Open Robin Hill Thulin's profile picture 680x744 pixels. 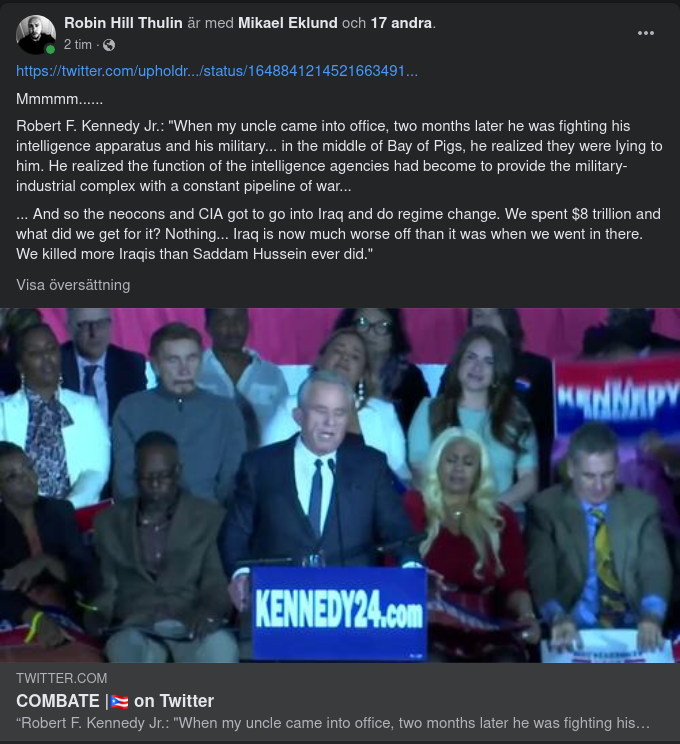pyautogui.click(x=36, y=35)
